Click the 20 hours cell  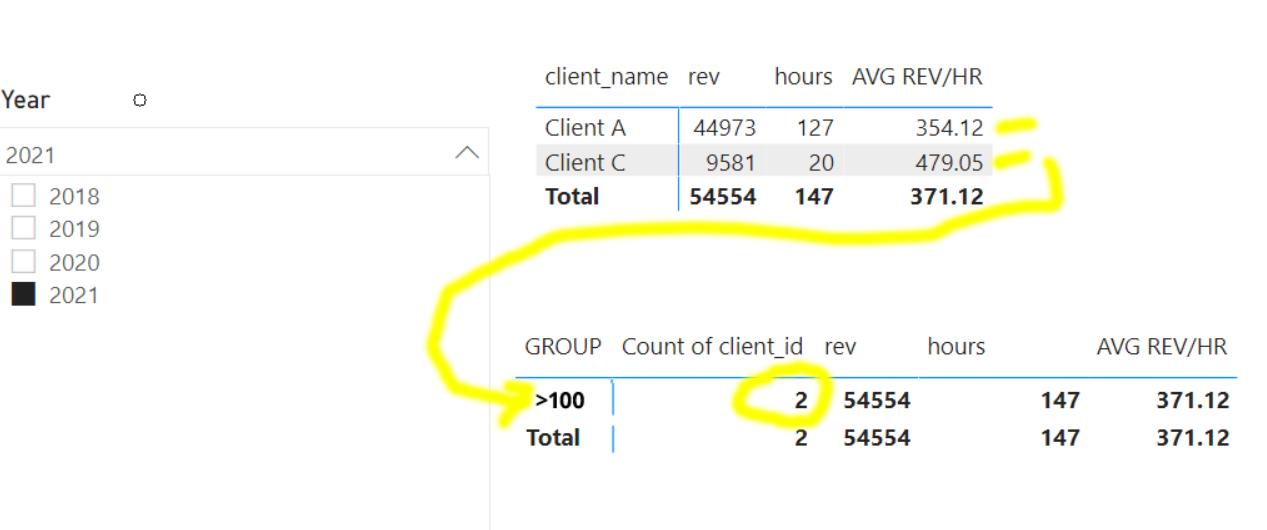click(821, 162)
